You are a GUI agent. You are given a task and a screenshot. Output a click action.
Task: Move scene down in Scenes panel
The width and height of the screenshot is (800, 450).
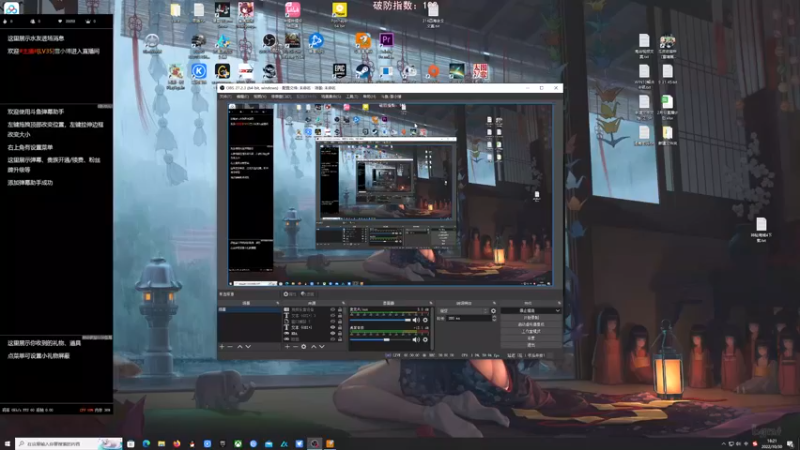[x=248, y=346]
